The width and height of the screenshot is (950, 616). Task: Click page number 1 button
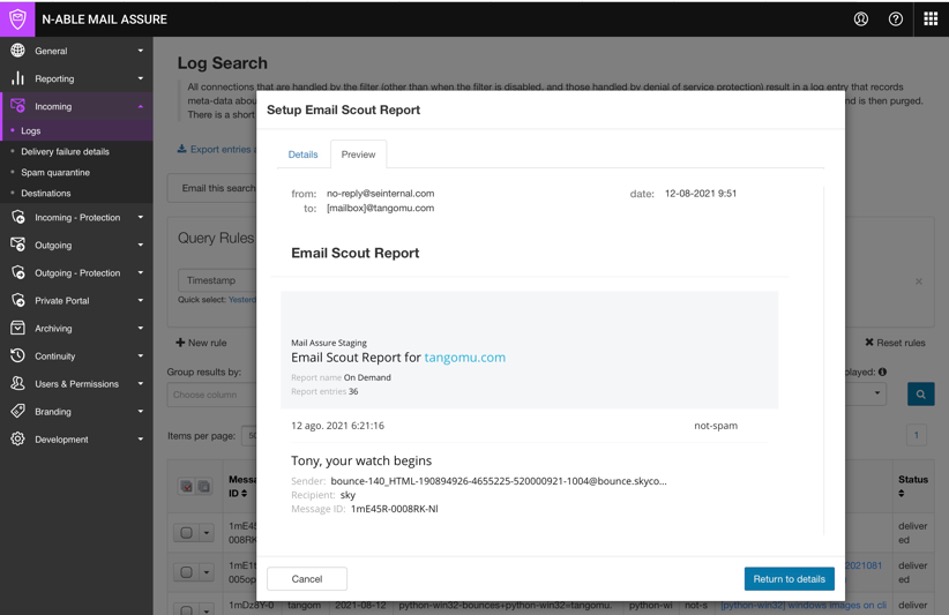916,434
